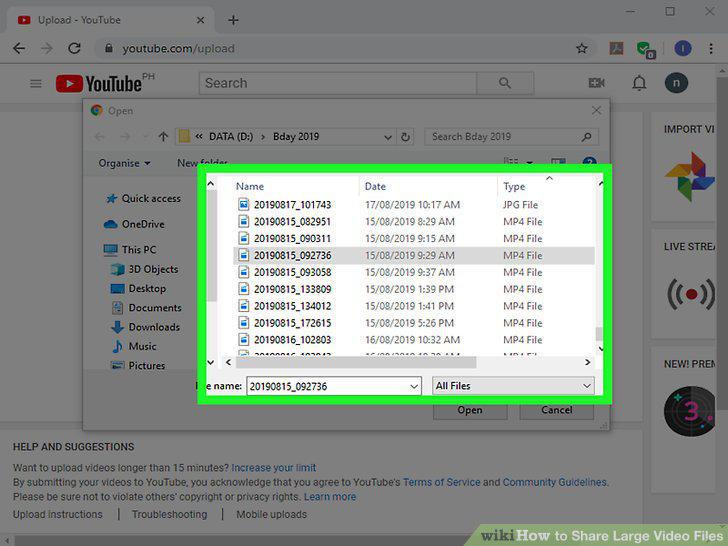Open the Organise dropdown menu

click(x=124, y=163)
